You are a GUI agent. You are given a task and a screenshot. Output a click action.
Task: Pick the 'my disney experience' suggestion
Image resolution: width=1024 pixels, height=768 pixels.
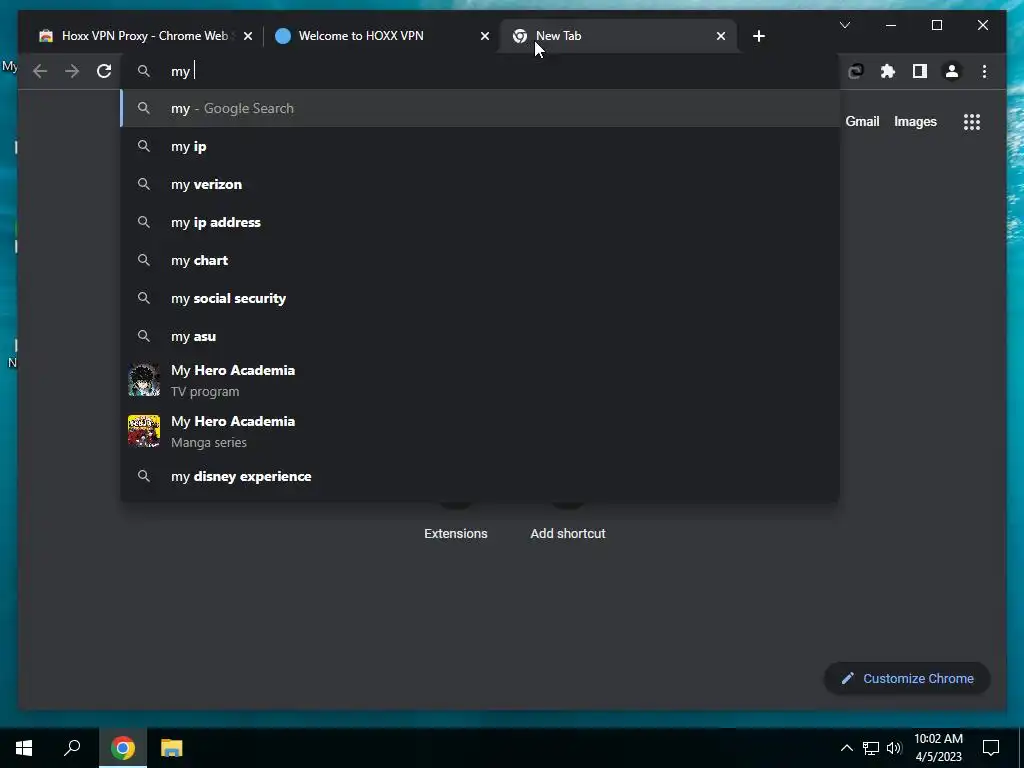click(x=480, y=476)
